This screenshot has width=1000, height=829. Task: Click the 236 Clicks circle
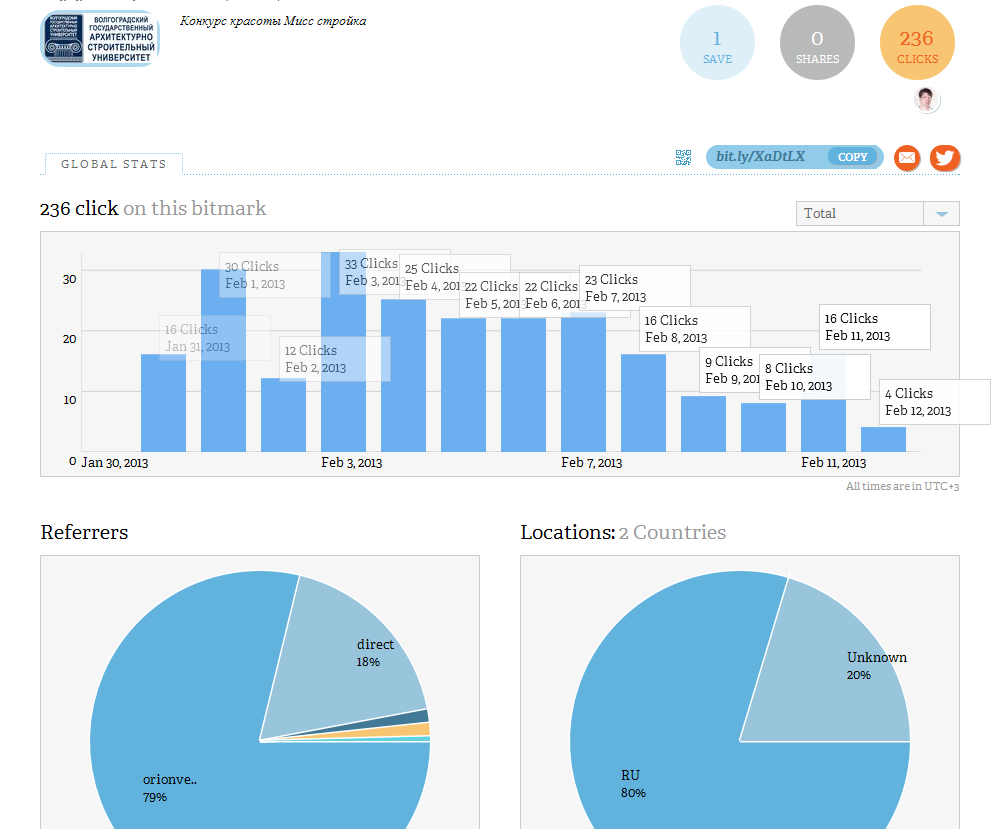click(917, 43)
